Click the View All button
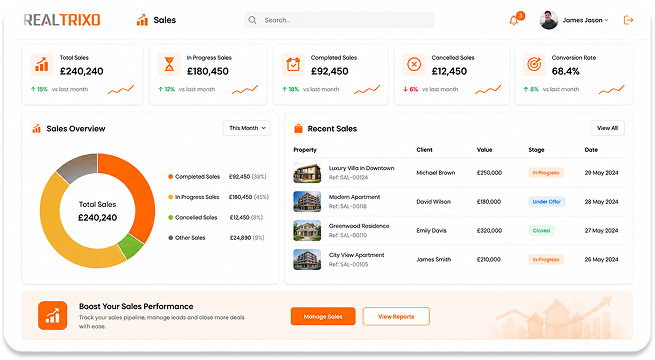The width and height of the screenshot is (655, 360). 607,128
